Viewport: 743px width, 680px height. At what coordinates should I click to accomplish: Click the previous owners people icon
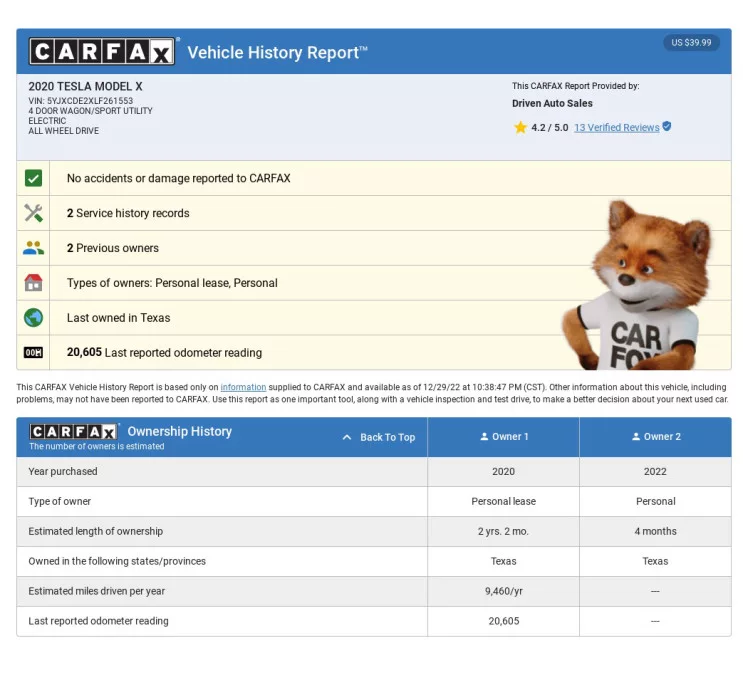point(33,248)
